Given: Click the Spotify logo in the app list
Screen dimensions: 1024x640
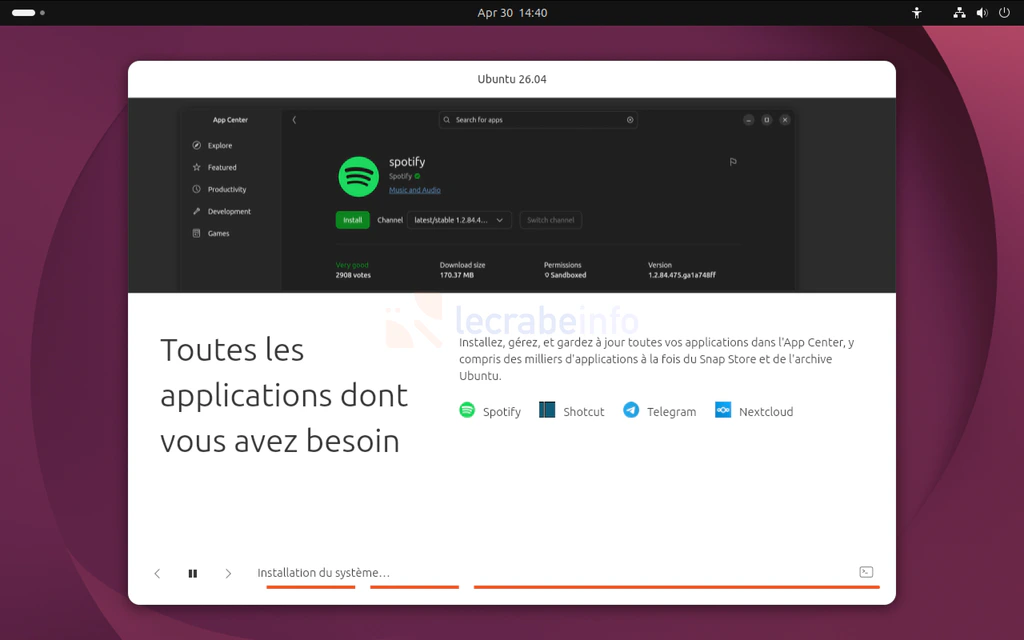Looking at the screenshot, I should pos(467,410).
